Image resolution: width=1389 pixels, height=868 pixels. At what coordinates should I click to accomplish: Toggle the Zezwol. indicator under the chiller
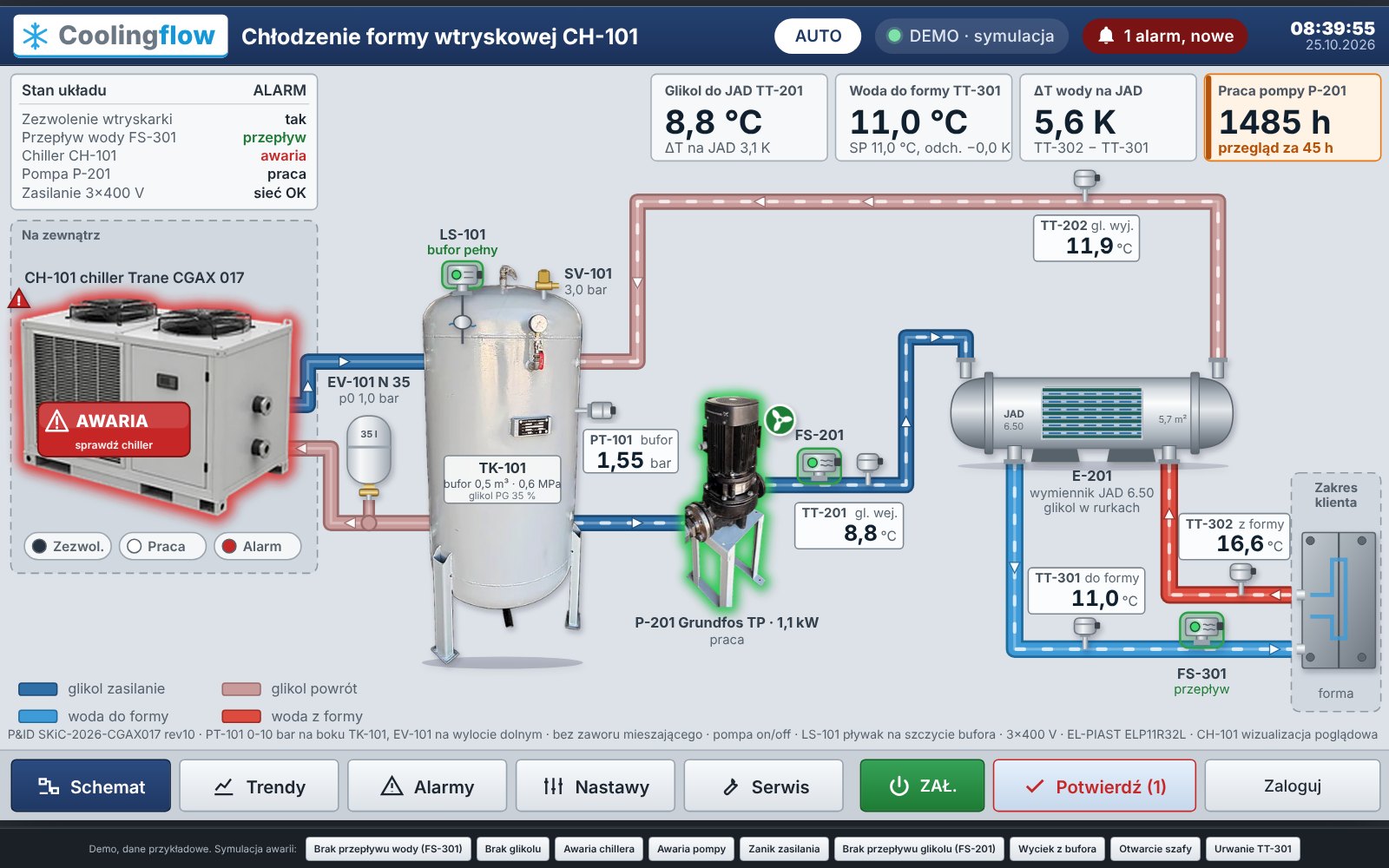(x=68, y=546)
